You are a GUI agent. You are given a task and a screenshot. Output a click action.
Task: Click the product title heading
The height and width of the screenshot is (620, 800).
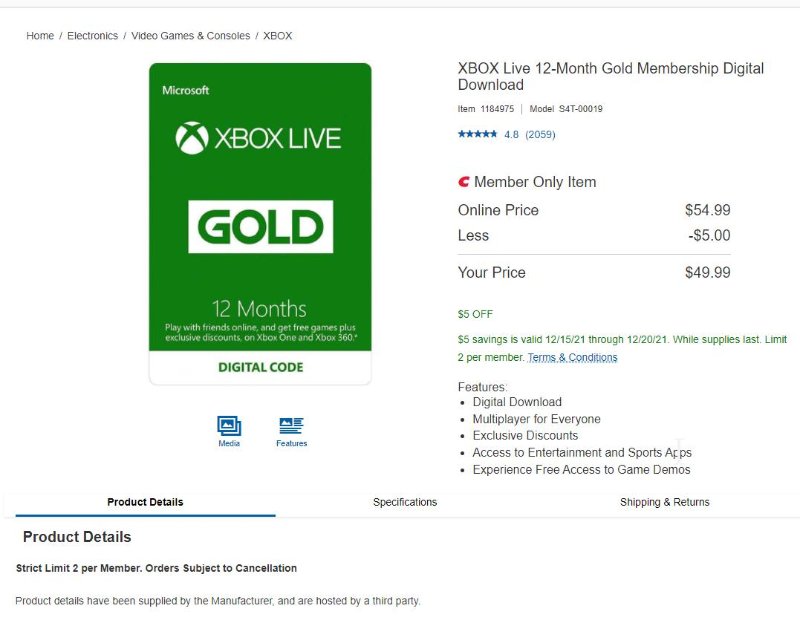(x=611, y=77)
